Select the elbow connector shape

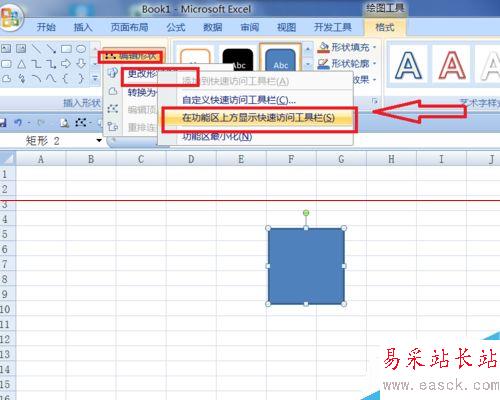click(x=36, y=64)
